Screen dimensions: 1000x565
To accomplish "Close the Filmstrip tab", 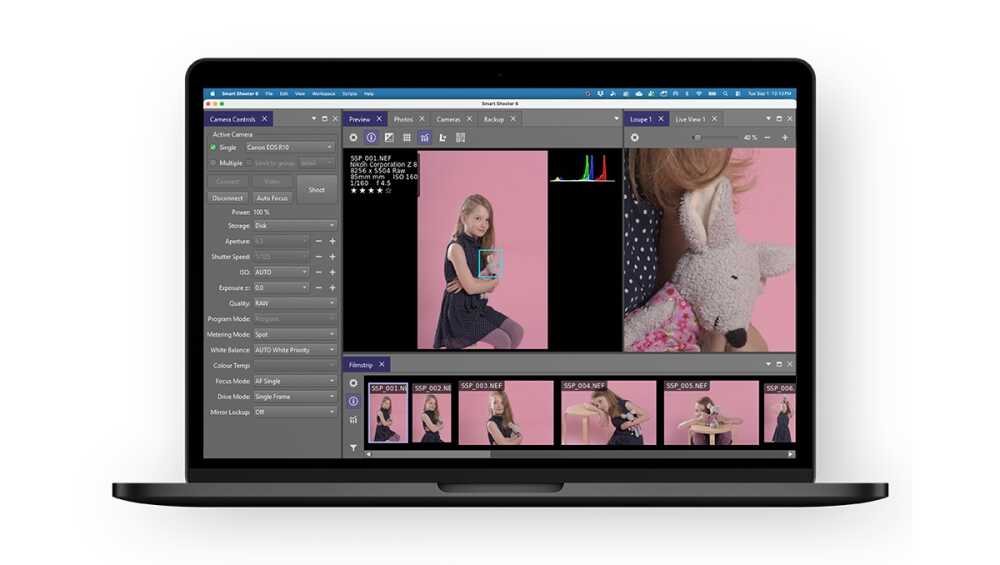I will coord(381,365).
